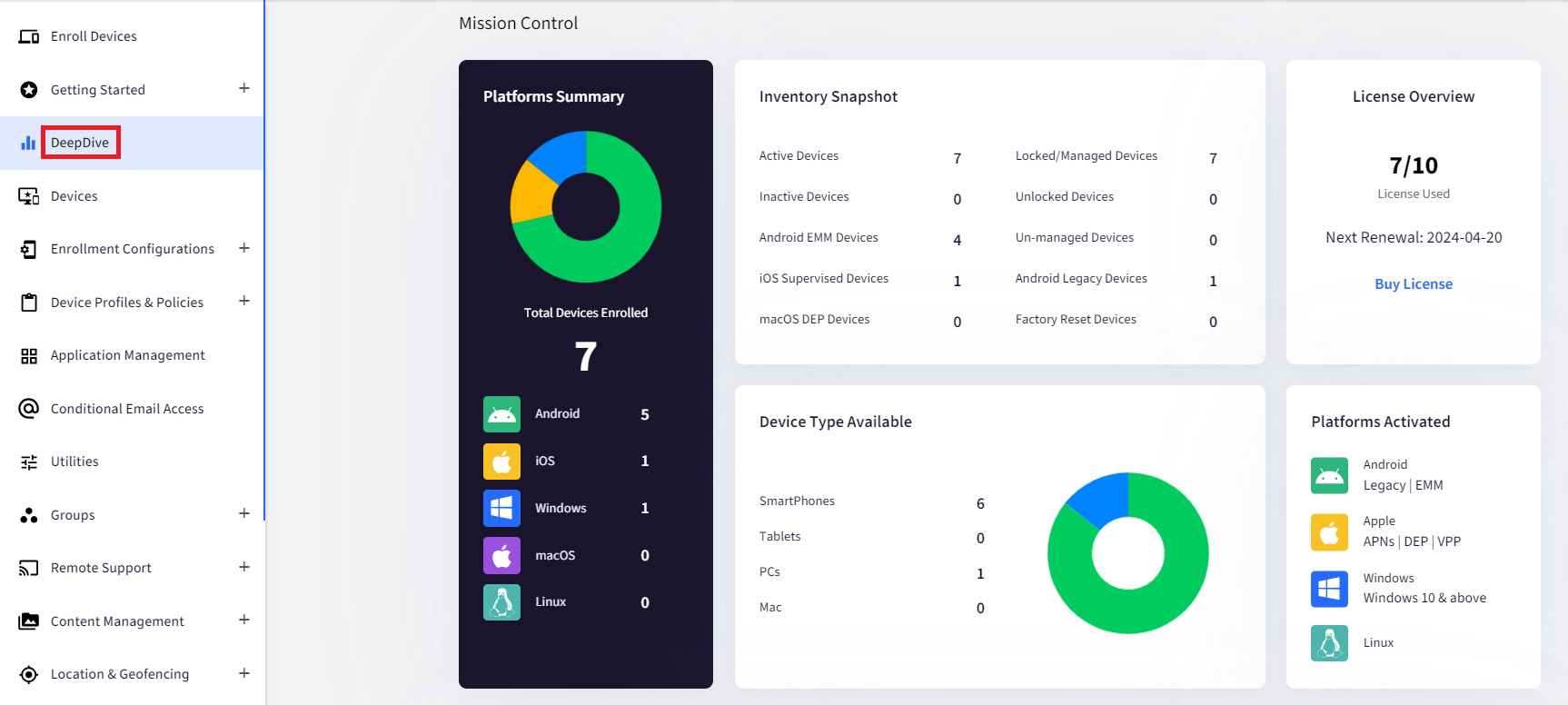Click the Windows icon in Platforms Summary
The height and width of the screenshot is (705, 1568).
click(501, 509)
